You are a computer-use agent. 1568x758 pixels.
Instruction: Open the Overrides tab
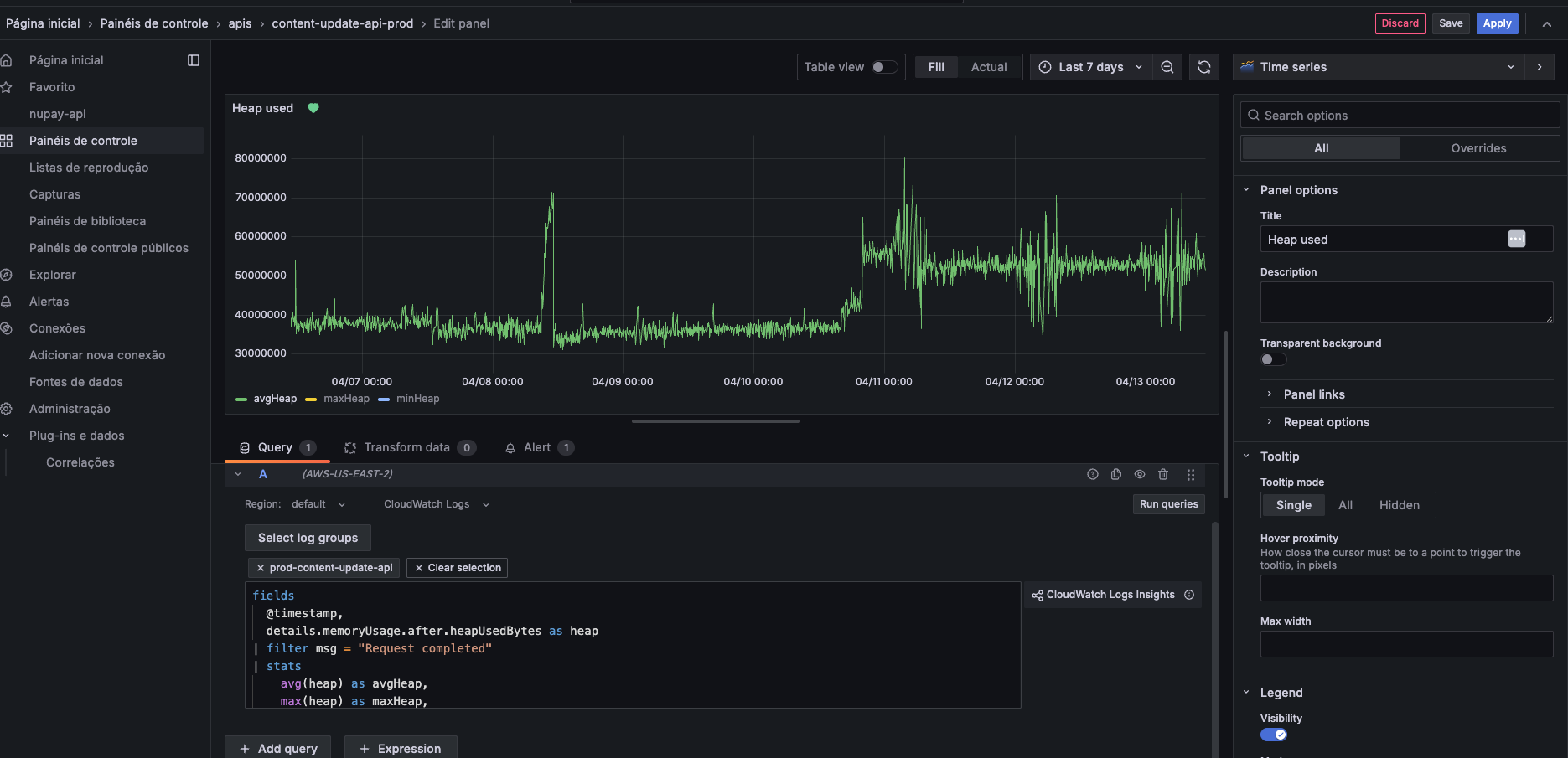point(1478,148)
